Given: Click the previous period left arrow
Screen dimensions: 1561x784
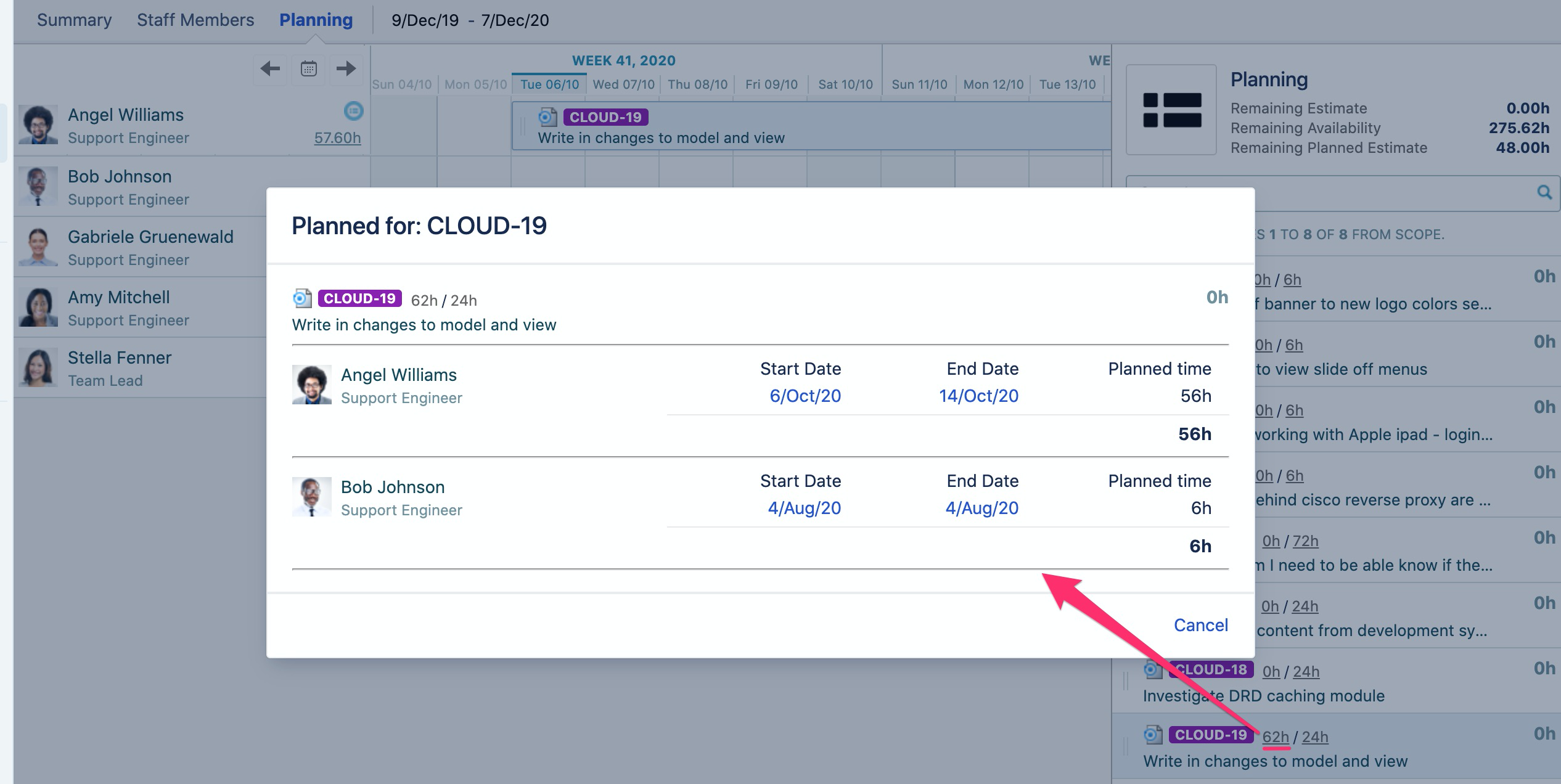Looking at the screenshot, I should coord(270,68).
